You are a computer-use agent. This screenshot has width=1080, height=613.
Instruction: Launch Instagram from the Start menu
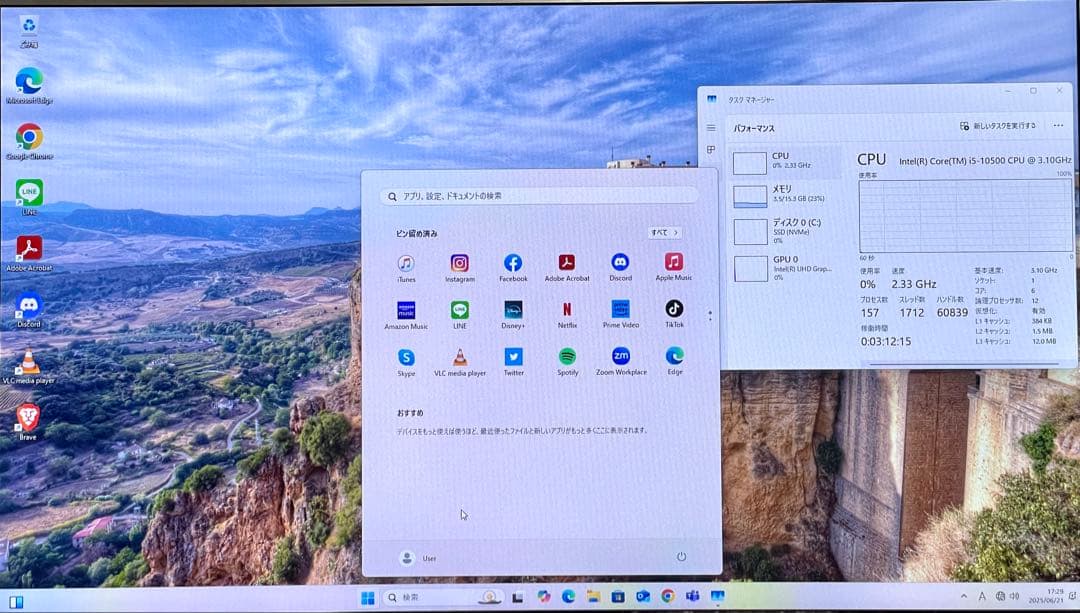point(459,264)
